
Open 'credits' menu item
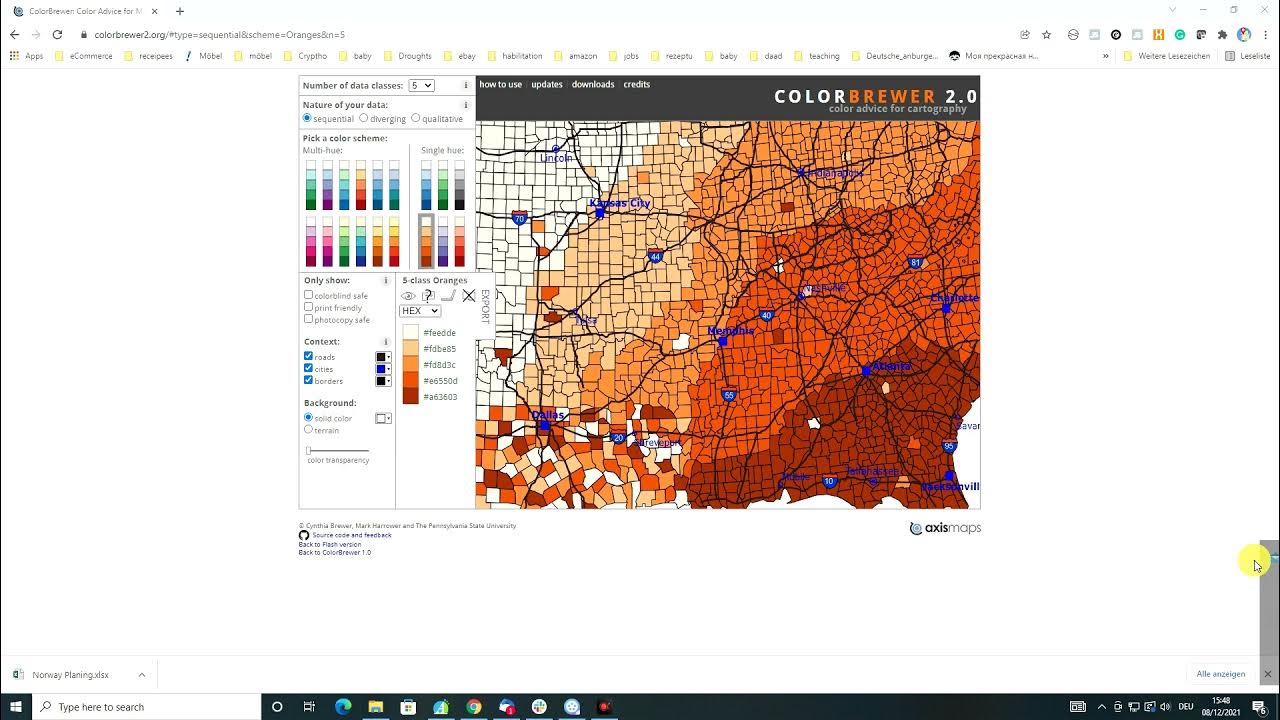637,84
